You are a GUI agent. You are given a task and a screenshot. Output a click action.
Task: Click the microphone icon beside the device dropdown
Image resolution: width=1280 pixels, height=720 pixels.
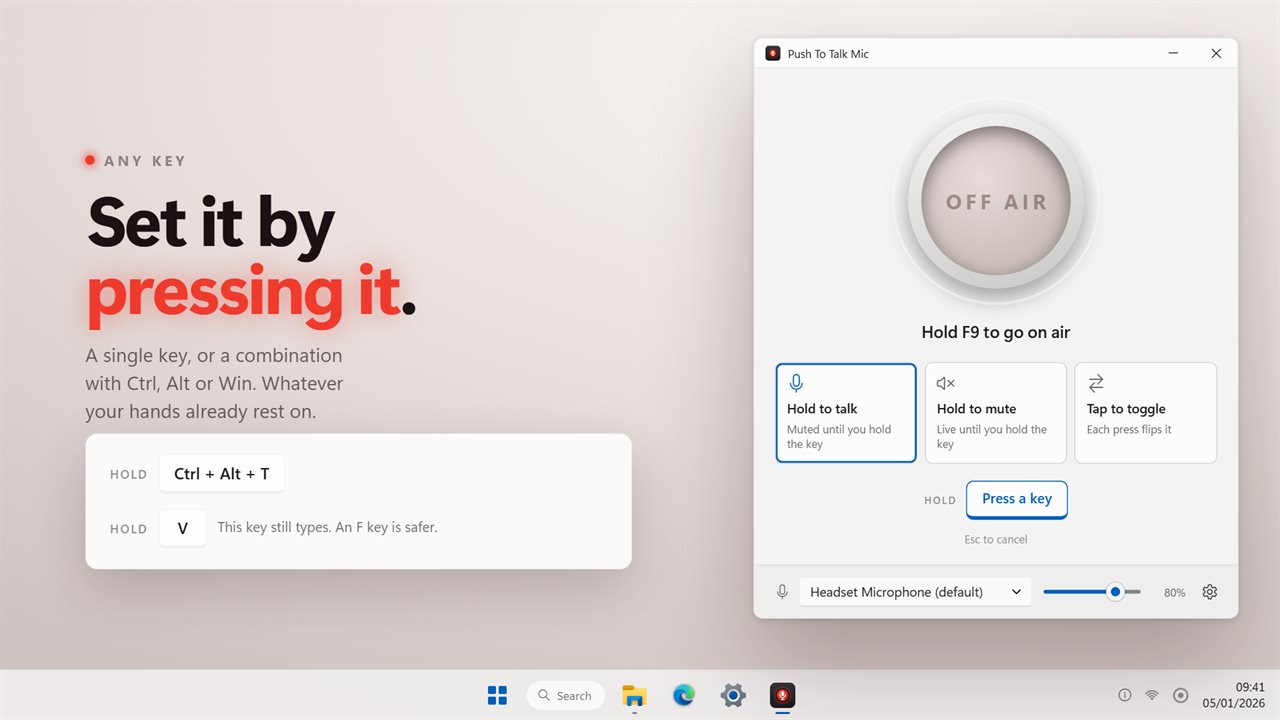point(782,592)
